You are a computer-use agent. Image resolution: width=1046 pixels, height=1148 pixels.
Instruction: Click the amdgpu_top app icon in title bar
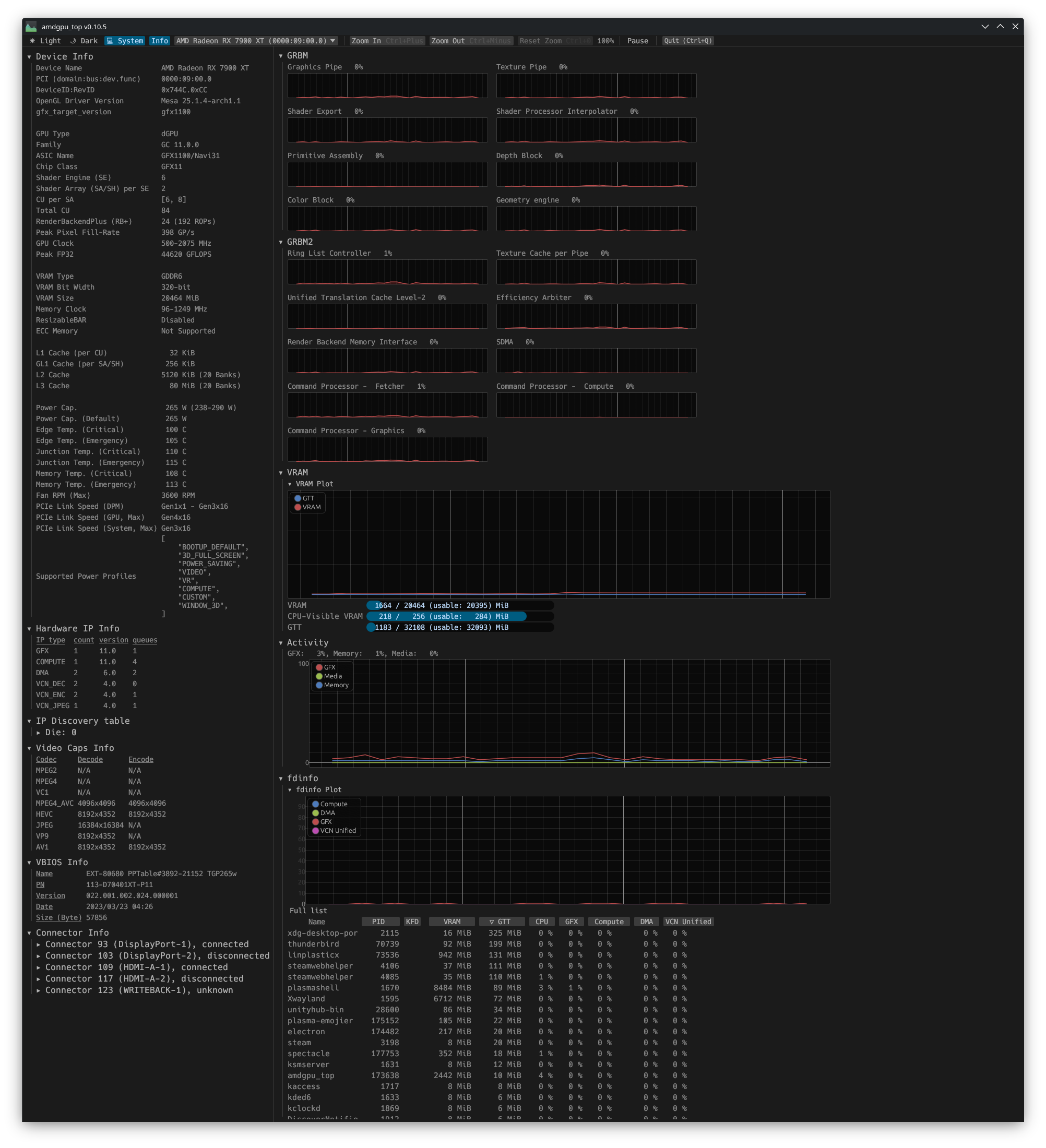pyautogui.click(x=31, y=26)
